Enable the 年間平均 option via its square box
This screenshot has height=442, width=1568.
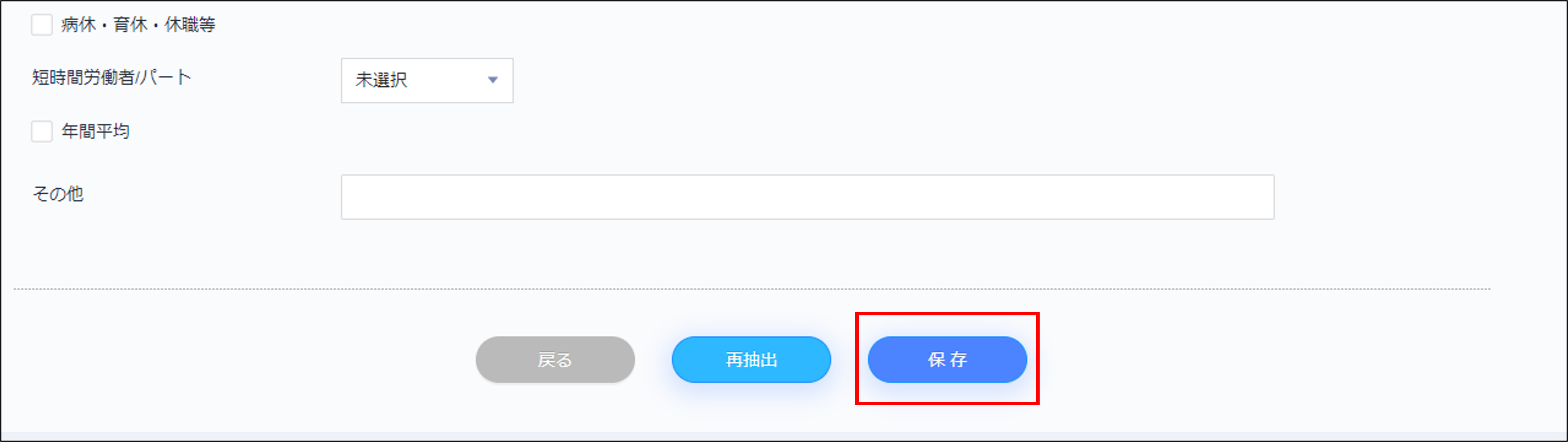tap(42, 131)
